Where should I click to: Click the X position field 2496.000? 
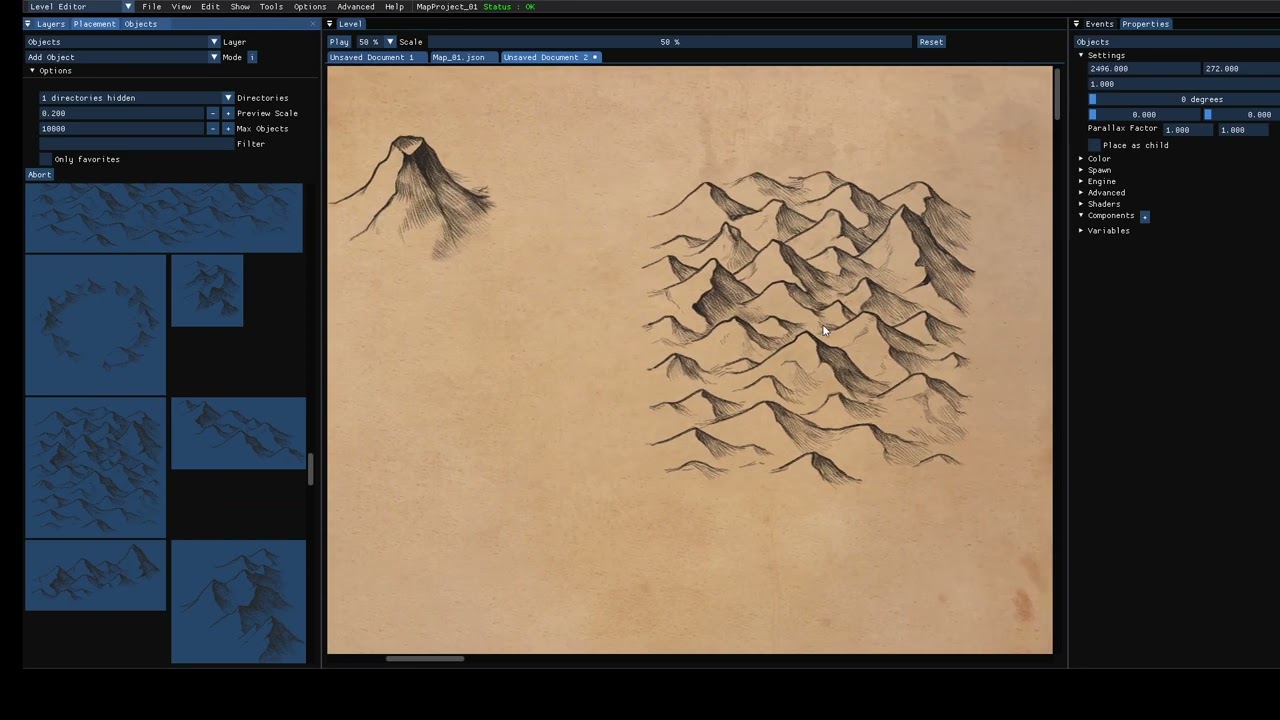pyautogui.click(x=1143, y=69)
